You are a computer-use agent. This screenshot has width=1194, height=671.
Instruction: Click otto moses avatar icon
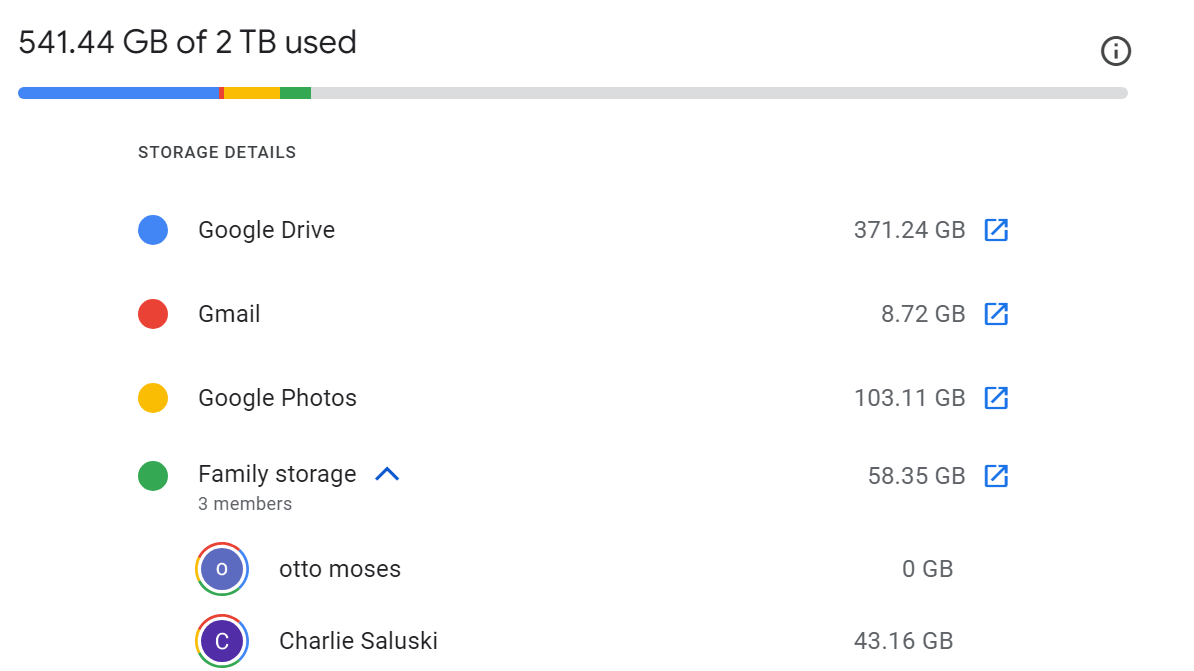tap(222, 569)
